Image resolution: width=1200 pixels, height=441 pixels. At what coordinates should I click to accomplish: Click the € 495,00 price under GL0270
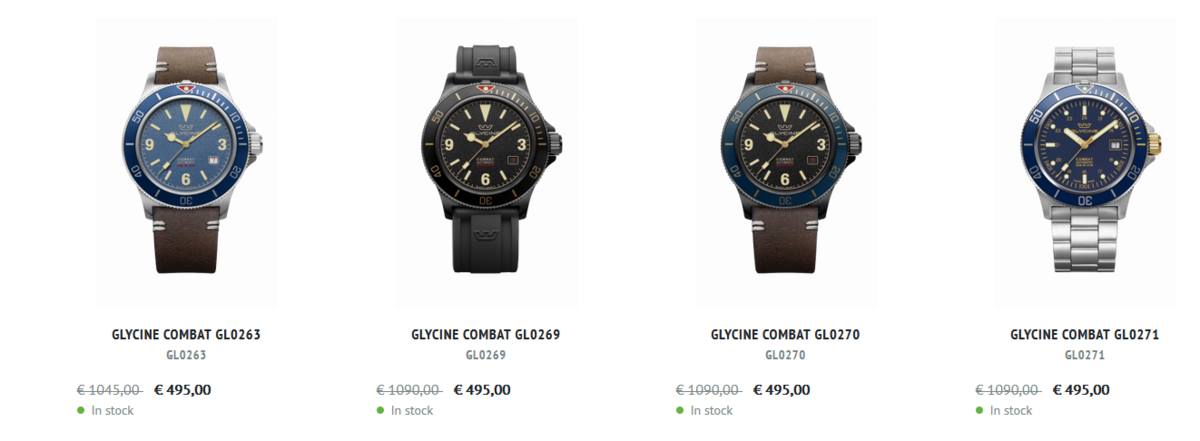pos(781,390)
